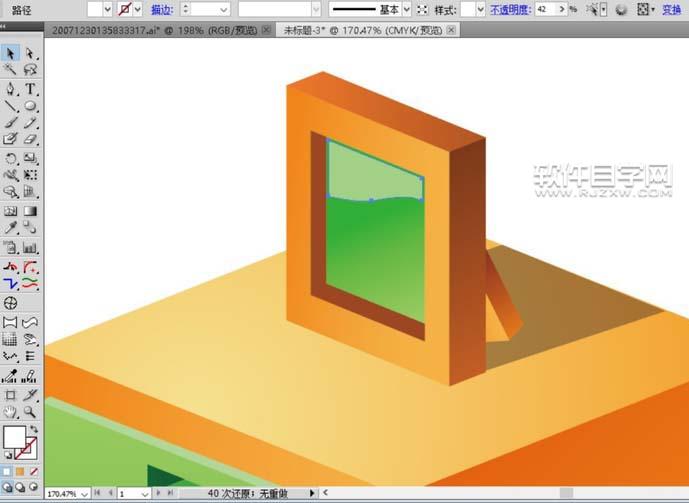Choose the Slice tool

point(30,394)
